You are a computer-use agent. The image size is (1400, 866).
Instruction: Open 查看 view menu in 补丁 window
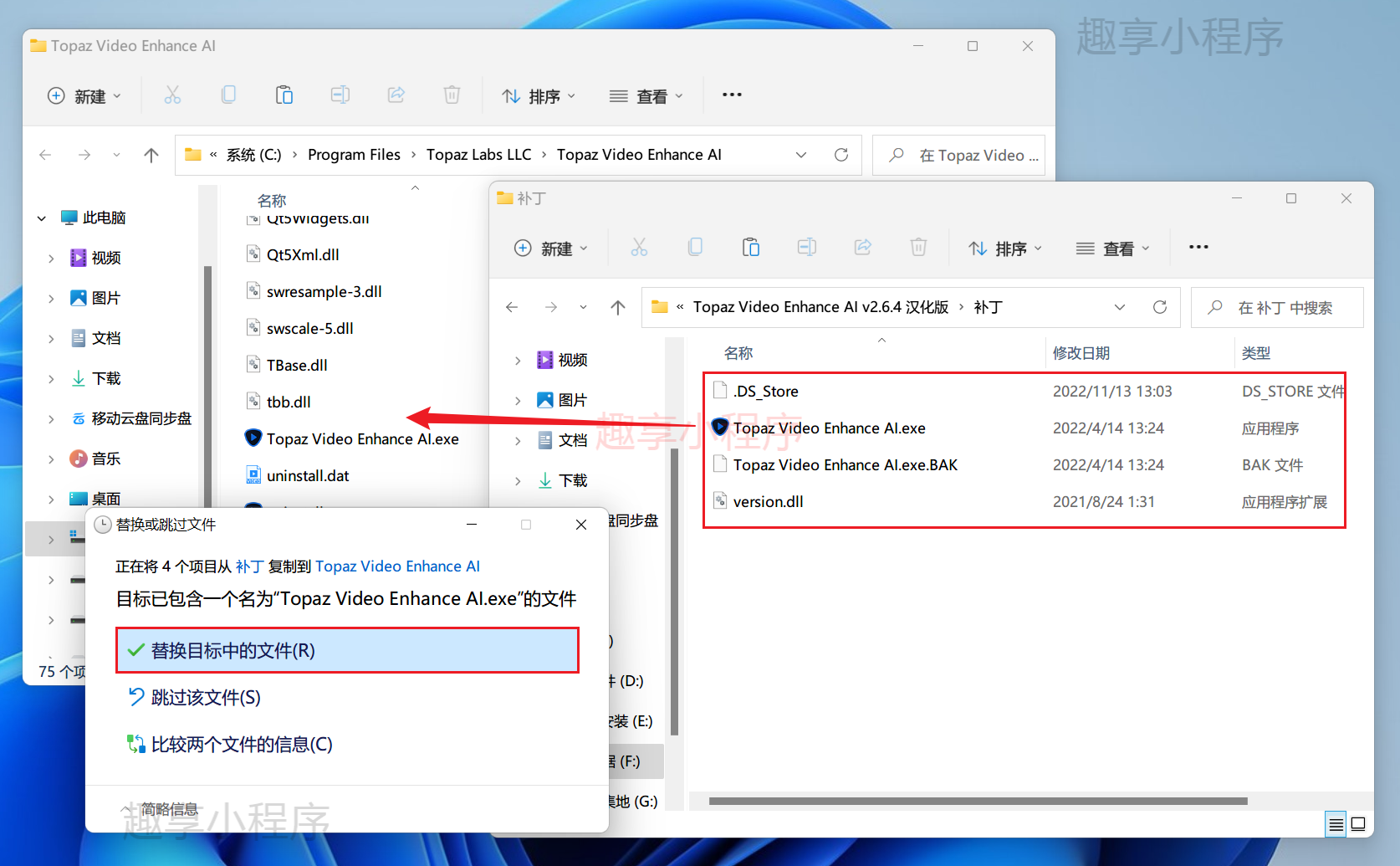1112,249
